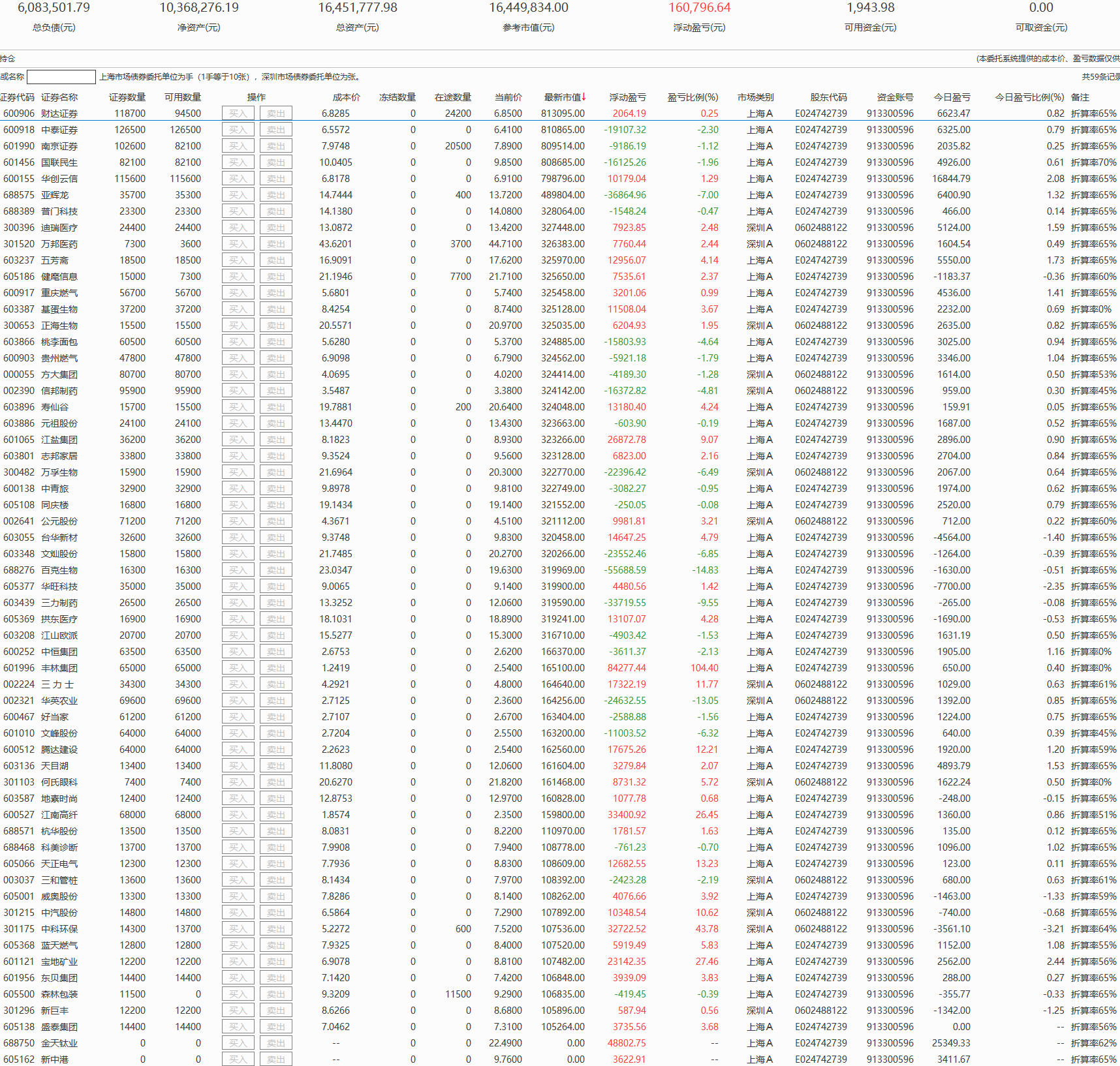
Task: Click 买入 button for stock 688750
Action: 238,1043
